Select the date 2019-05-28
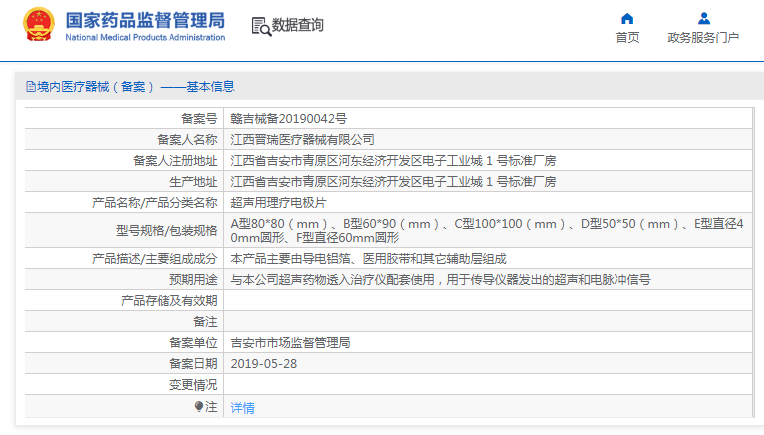The width and height of the screenshot is (764, 435). click(x=264, y=364)
